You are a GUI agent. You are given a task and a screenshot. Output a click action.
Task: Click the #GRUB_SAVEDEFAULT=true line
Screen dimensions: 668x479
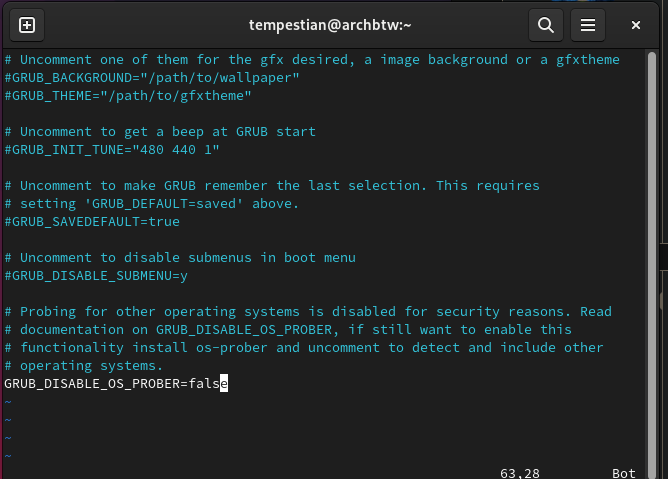click(92, 221)
